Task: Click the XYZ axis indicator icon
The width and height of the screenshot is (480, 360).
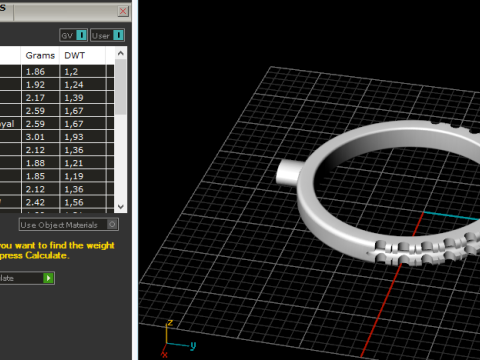Action: (177, 338)
